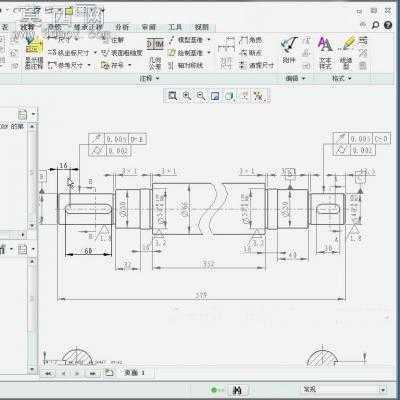Select the 角拐 jog tool
This screenshot has height=400, width=400.
click(251, 40)
